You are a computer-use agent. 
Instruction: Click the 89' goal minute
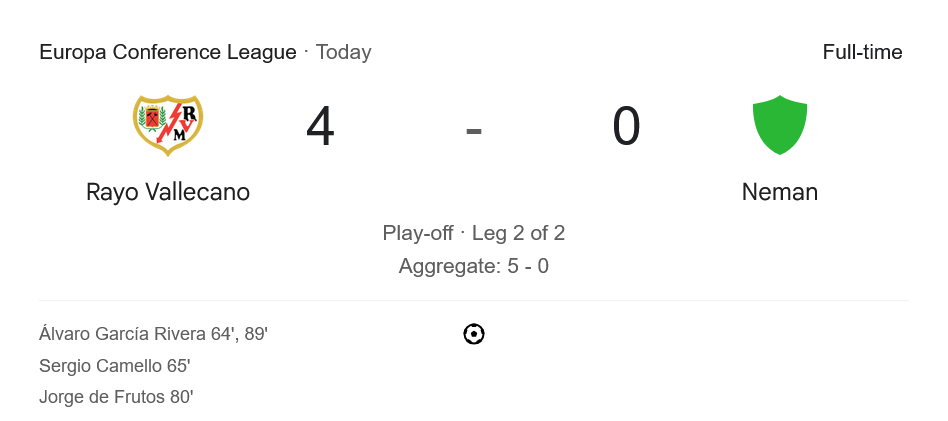coord(254,334)
